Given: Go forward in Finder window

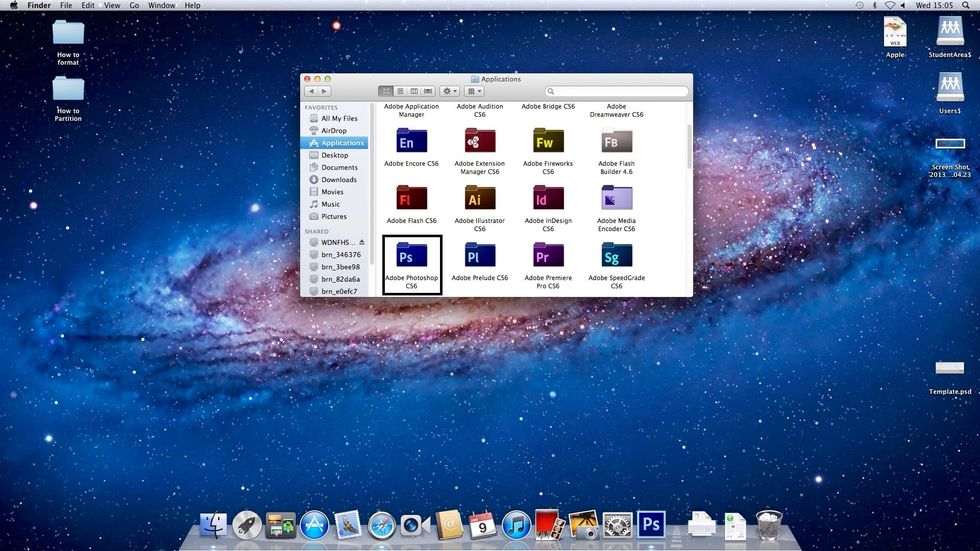Looking at the screenshot, I should tap(324, 91).
